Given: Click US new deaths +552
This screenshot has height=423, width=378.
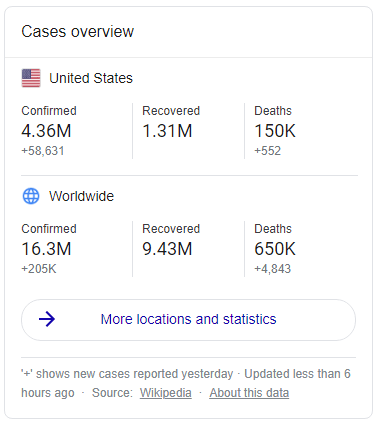Looking at the screenshot, I should 268,151.
